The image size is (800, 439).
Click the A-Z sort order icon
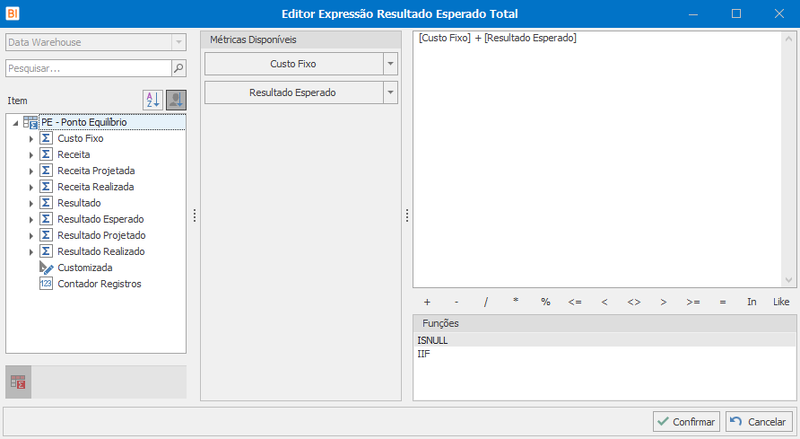[x=153, y=100]
